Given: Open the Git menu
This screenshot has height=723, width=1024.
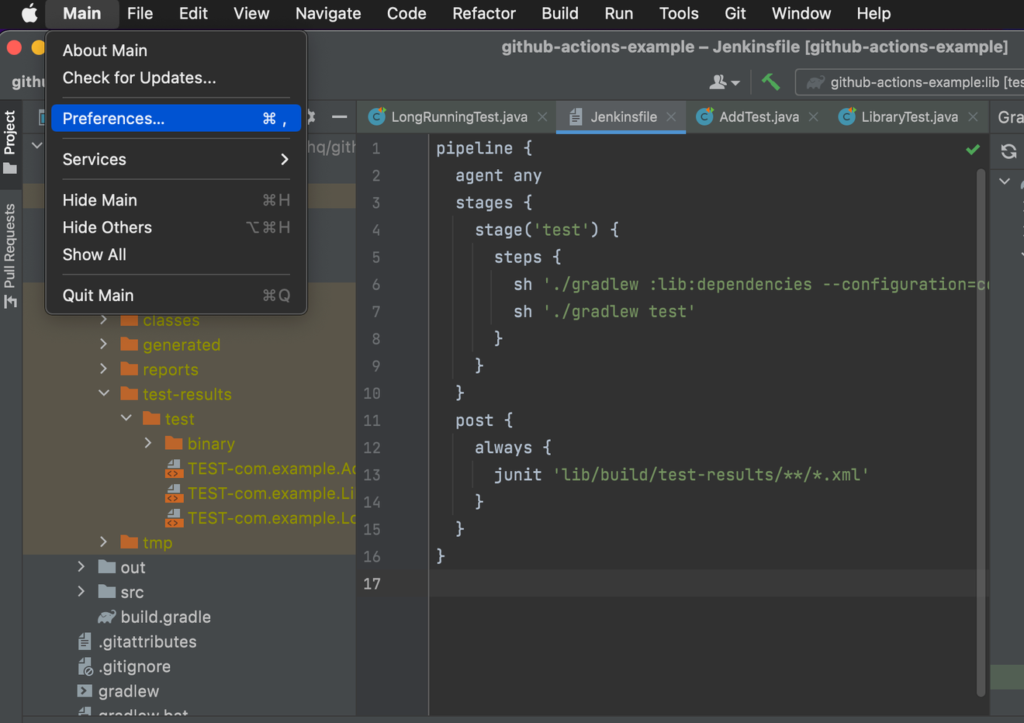Looking at the screenshot, I should point(735,13).
